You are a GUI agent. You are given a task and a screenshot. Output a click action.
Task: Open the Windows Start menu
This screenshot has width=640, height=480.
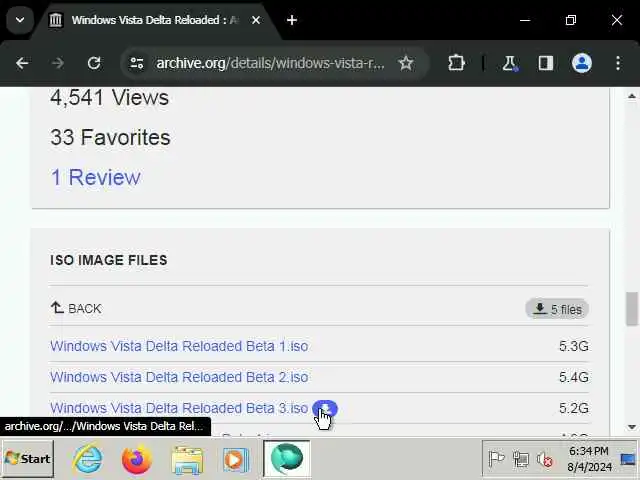(28, 459)
